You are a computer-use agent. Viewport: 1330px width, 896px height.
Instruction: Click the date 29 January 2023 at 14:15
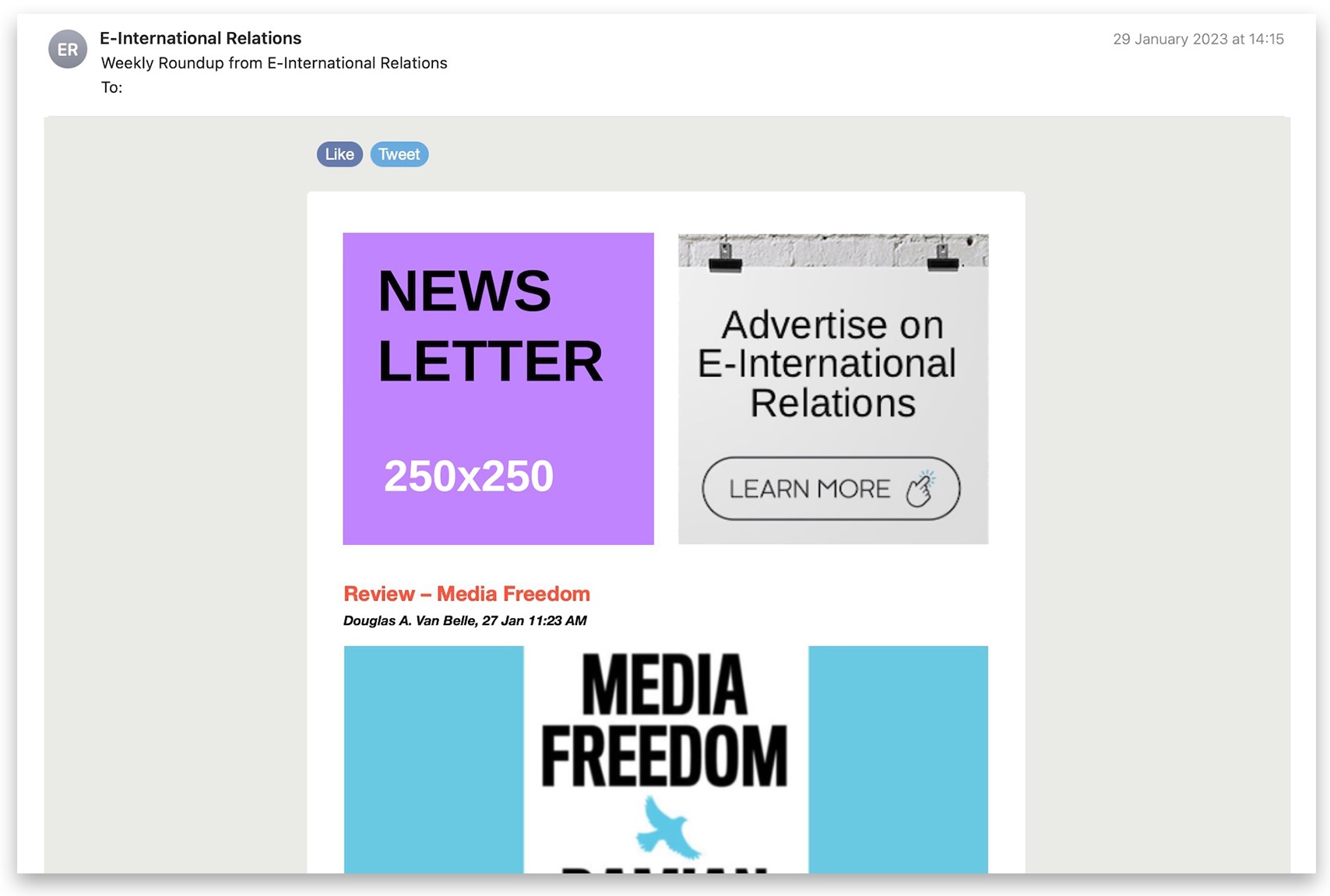(1198, 39)
